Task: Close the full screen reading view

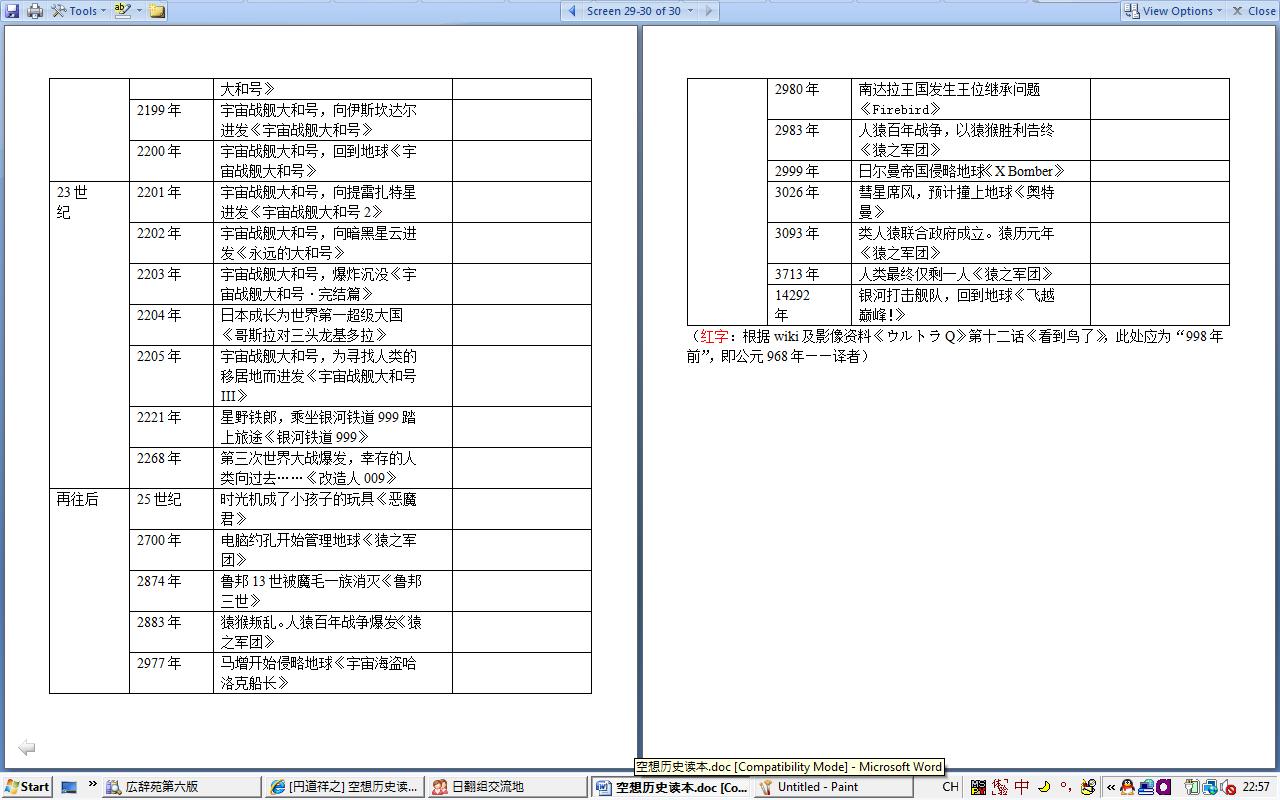Action: pyautogui.click(x=1254, y=11)
